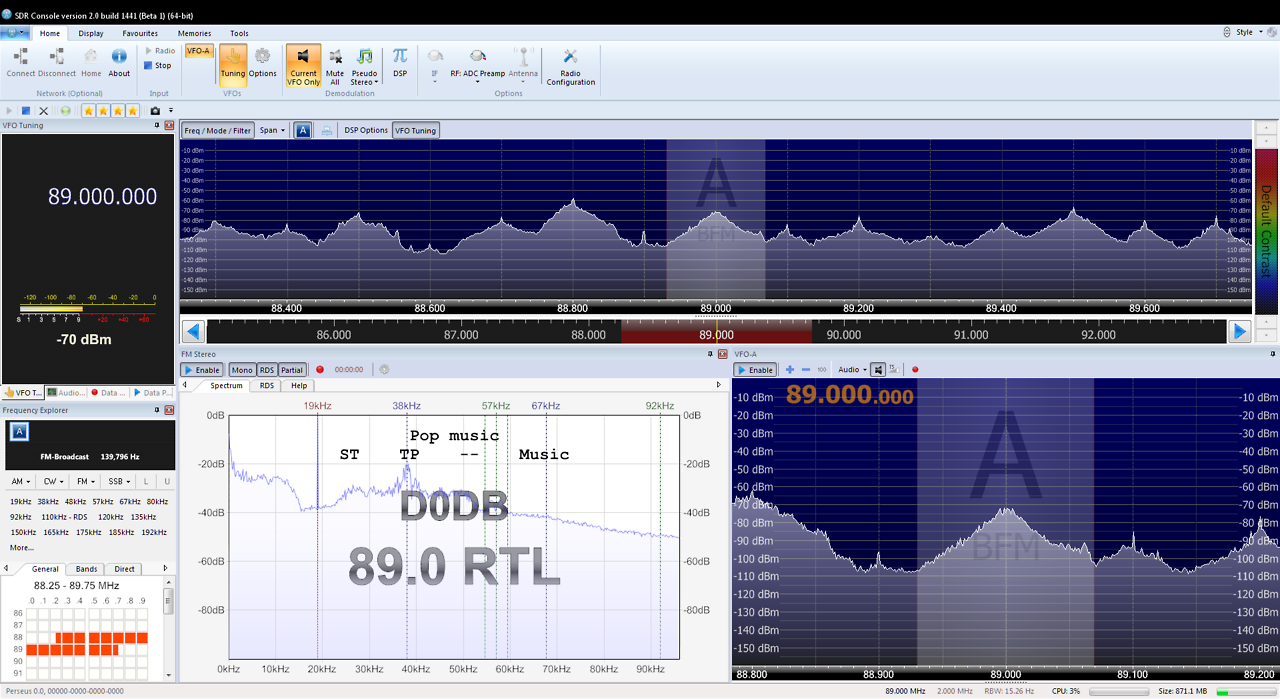
Task: Click the minus zoom icon in VFO-A panel
Action: (x=806, y=370)
